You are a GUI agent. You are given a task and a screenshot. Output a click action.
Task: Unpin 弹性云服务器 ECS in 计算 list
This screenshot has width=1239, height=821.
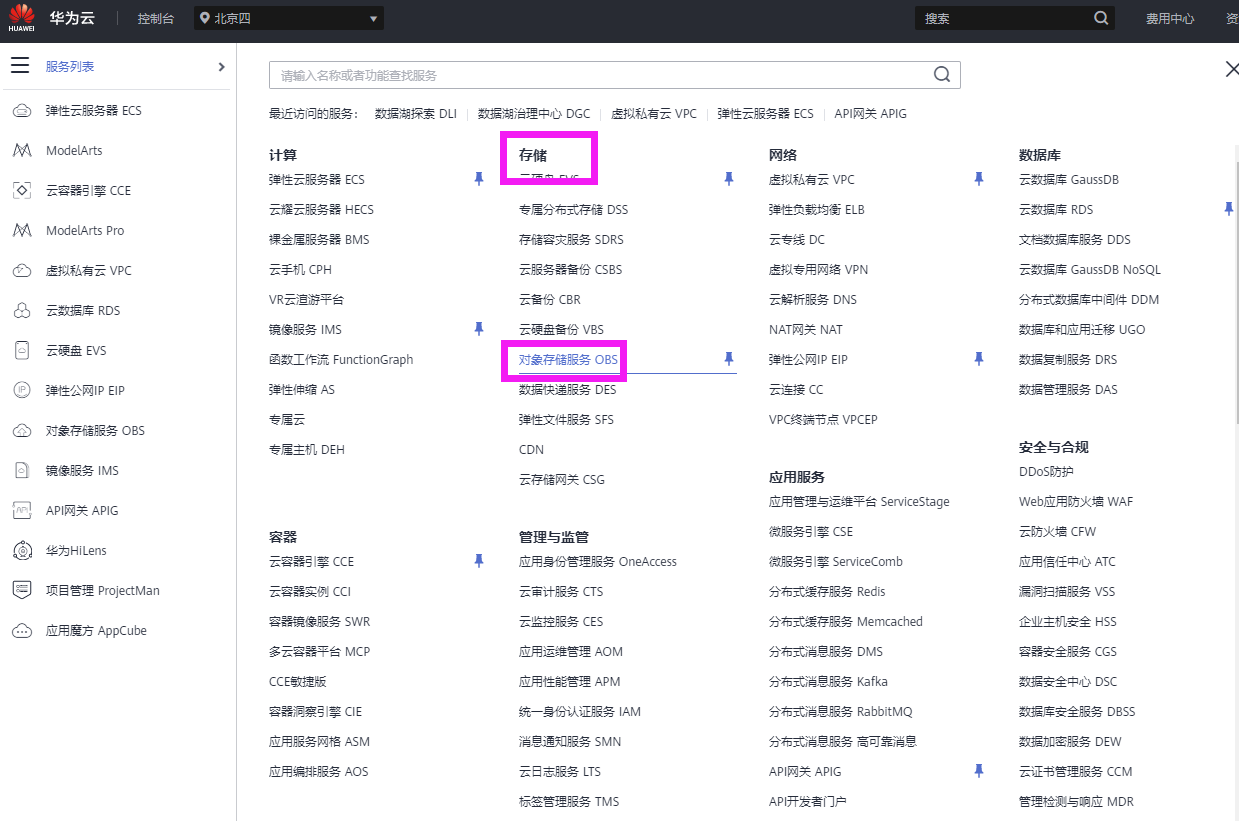point(479,179)
